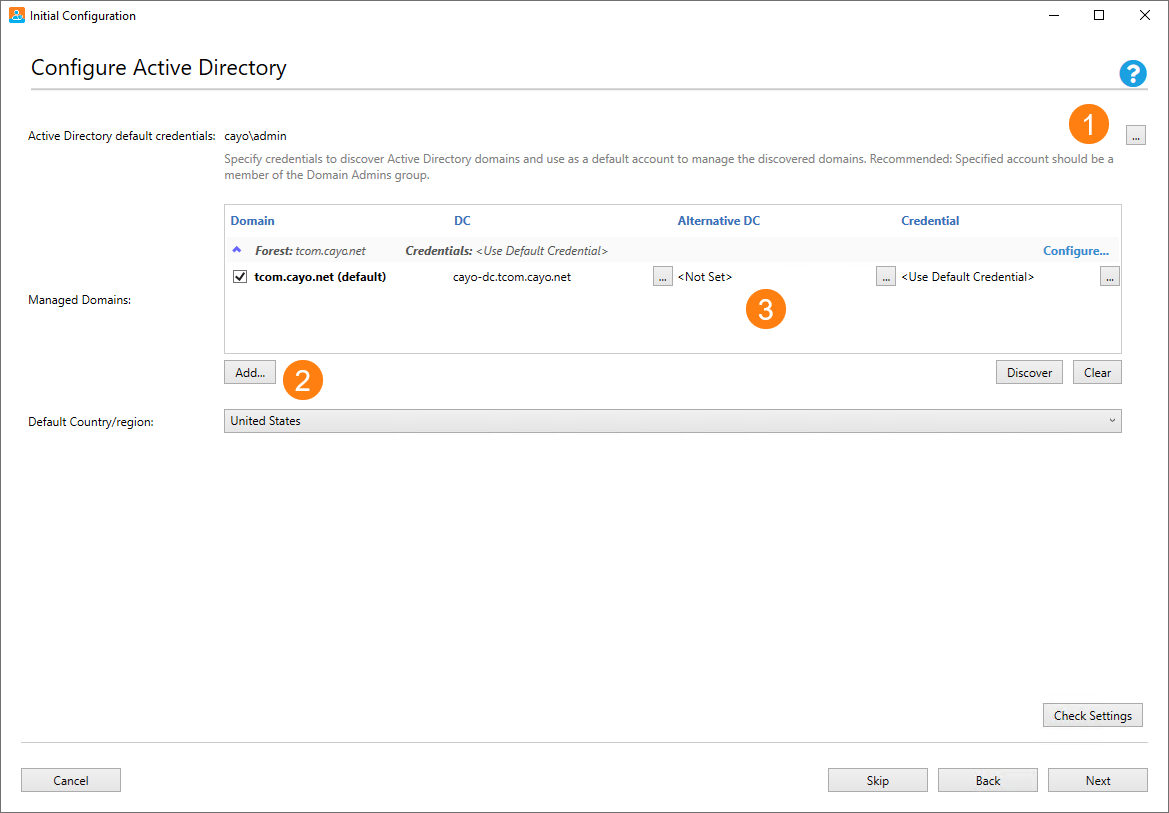This screenshot has height=813, width=1169.
Task: Select the tcom.cayo.net (default) domain name
Action: point(320,277)
